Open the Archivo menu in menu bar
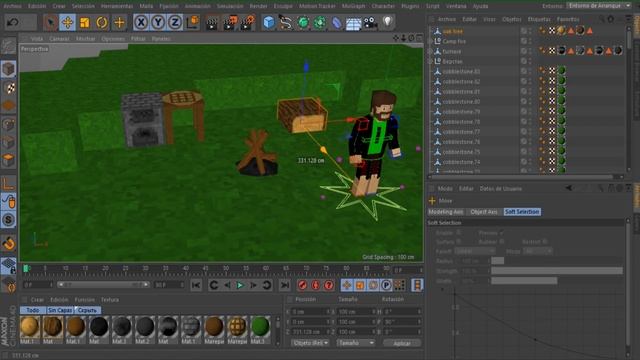 coord(13,6)
